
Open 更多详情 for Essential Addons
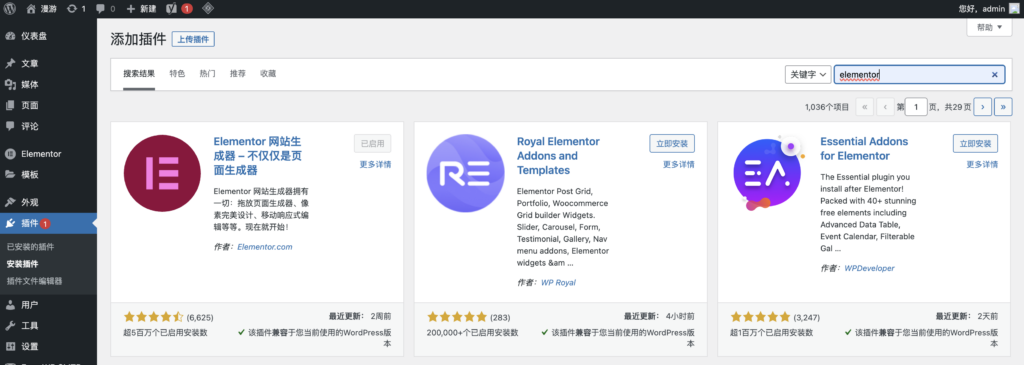pyautogui.click(x=982, y=165)
